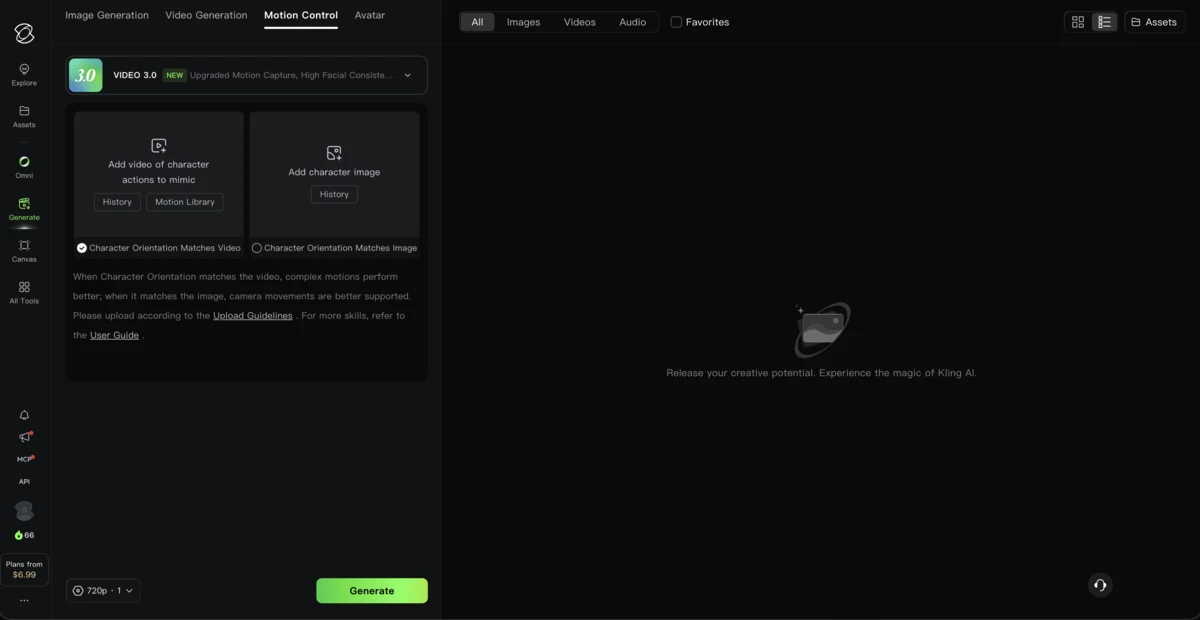Open the Assets button at top right

tap(1155, 22)
